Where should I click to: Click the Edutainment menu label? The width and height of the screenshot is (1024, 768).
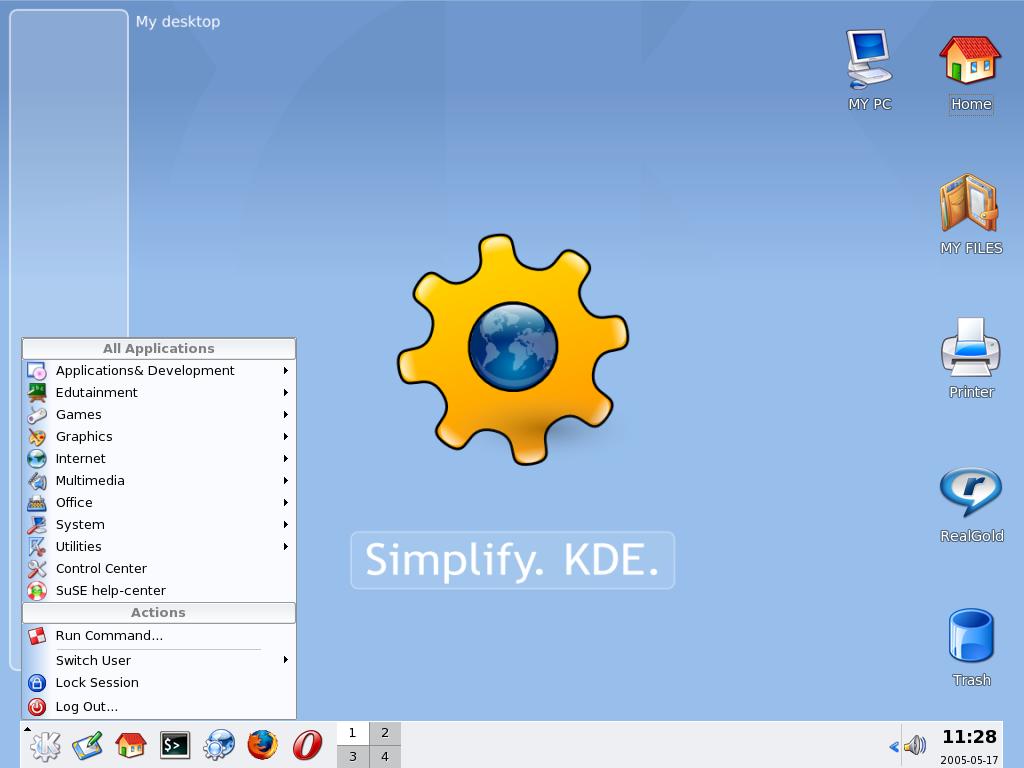pos(97,392)
